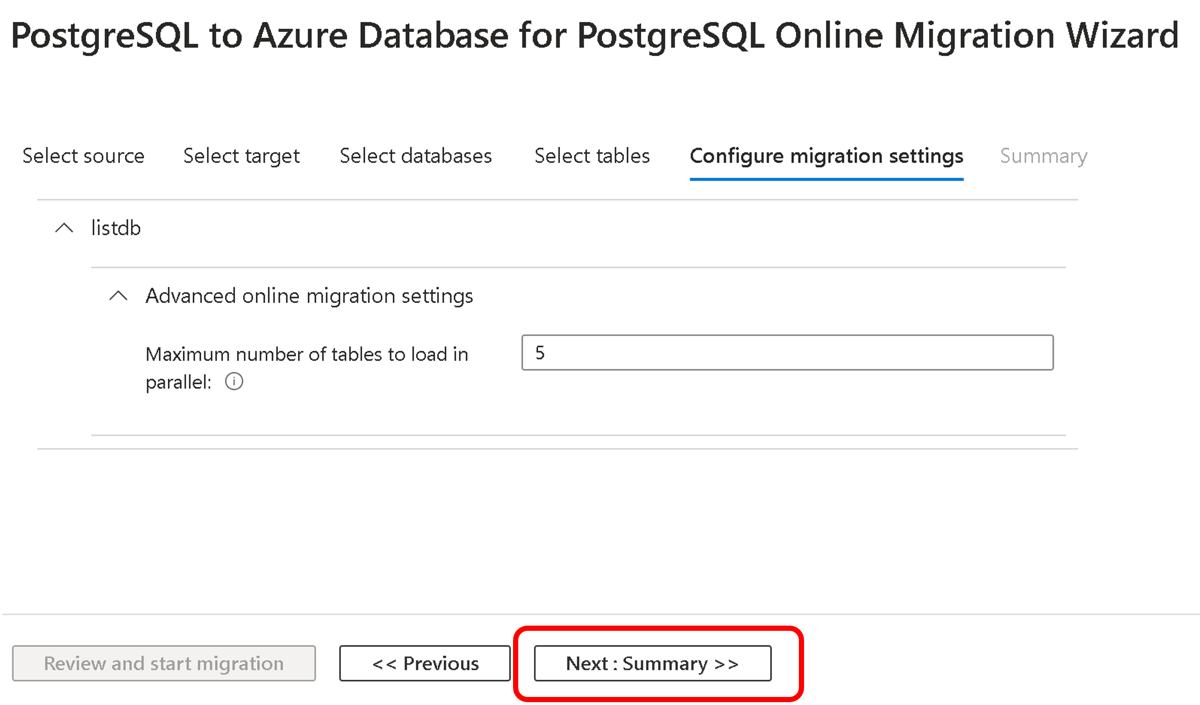Click the info icon beside parallel tables label
1200x705 pixels.
235,382
